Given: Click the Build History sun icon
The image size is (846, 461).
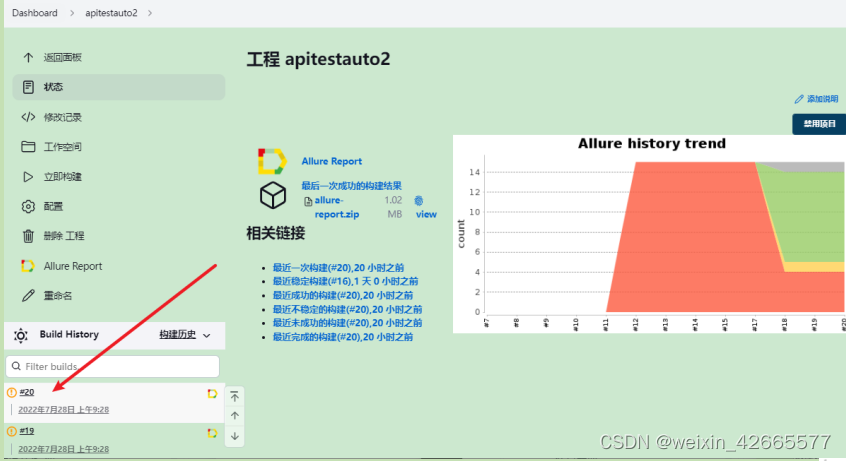Looking at the screenshot, I should 21,335.
